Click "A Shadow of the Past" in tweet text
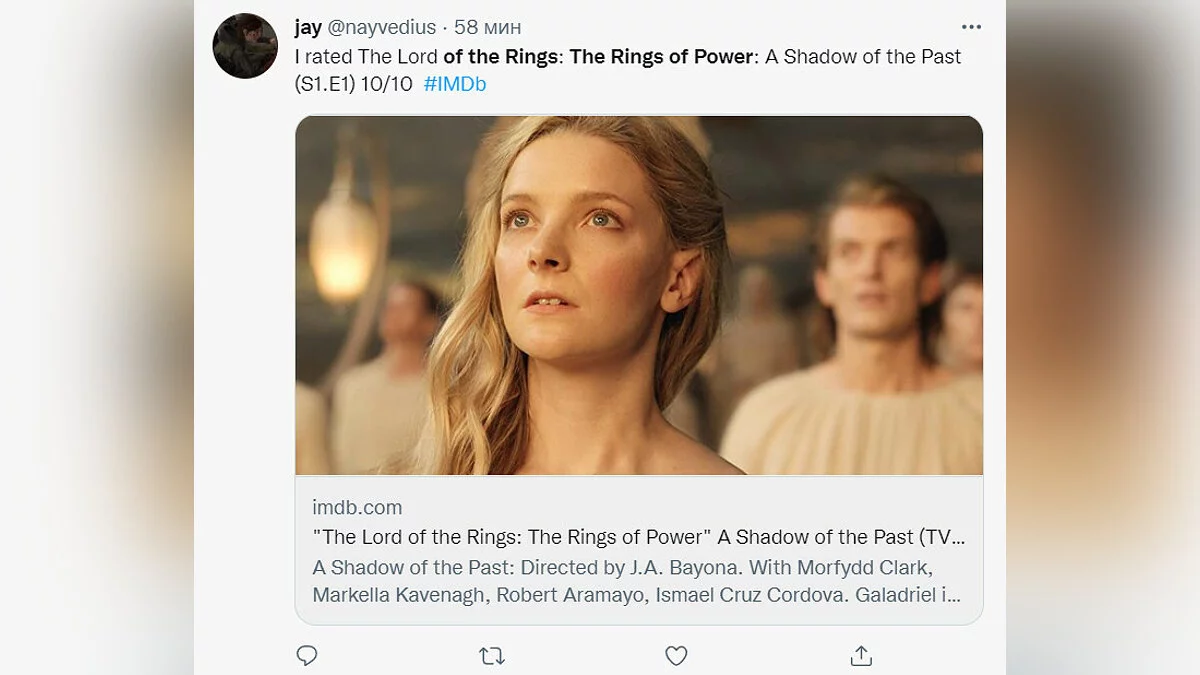This screenshot has width=1200, height=675. point(863,57)
